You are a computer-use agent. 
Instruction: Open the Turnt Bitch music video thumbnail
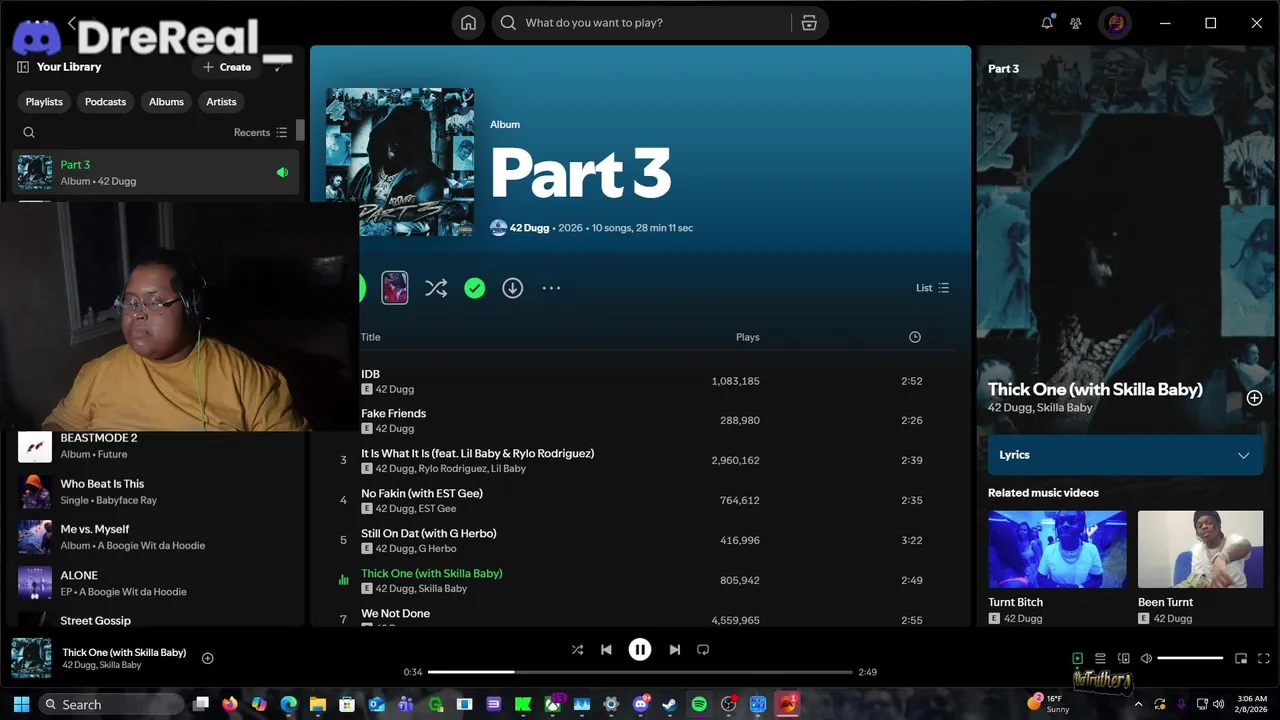click(x=1057, y=549)
